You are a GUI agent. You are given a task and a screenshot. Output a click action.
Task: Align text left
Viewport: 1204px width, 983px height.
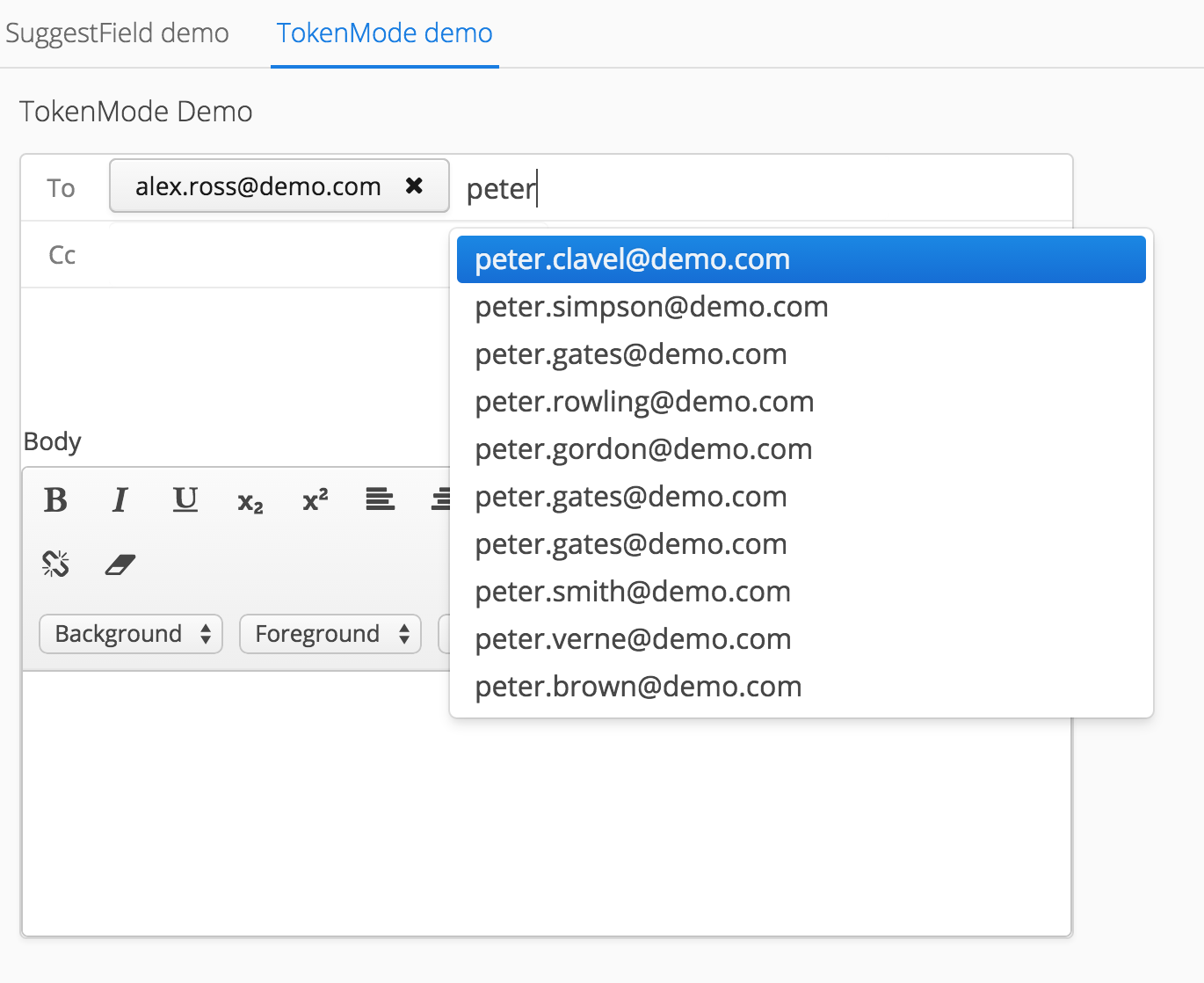tap(380, 500)
